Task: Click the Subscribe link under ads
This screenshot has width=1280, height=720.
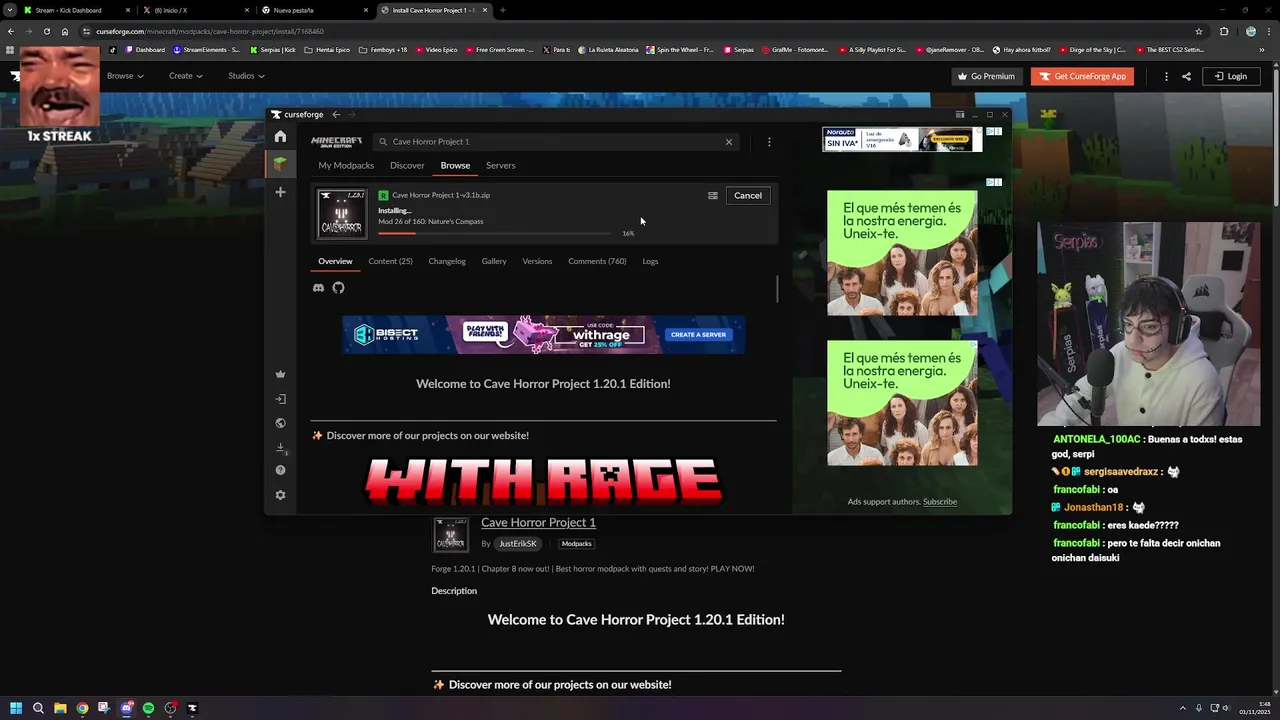Action: pyautogui.click(x=940, y=502)
